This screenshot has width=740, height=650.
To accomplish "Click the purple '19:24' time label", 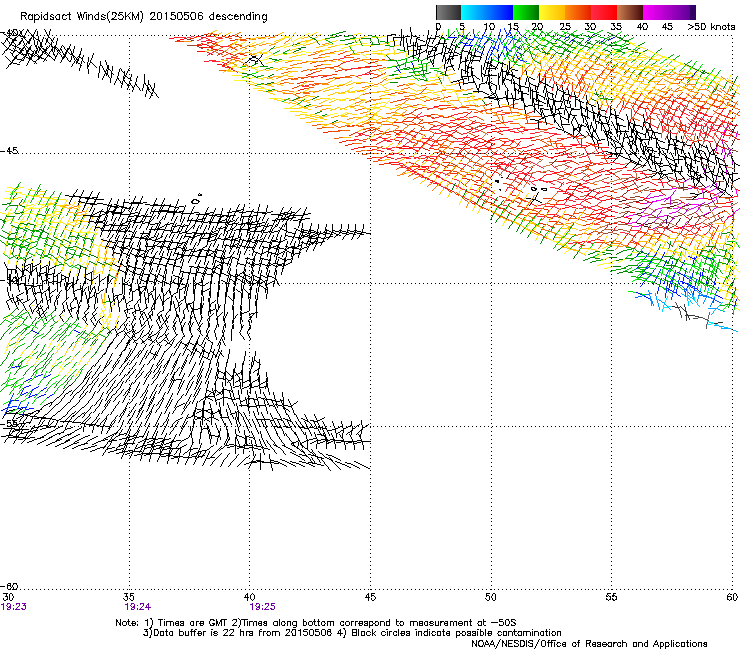I will (x=138, y=607).
